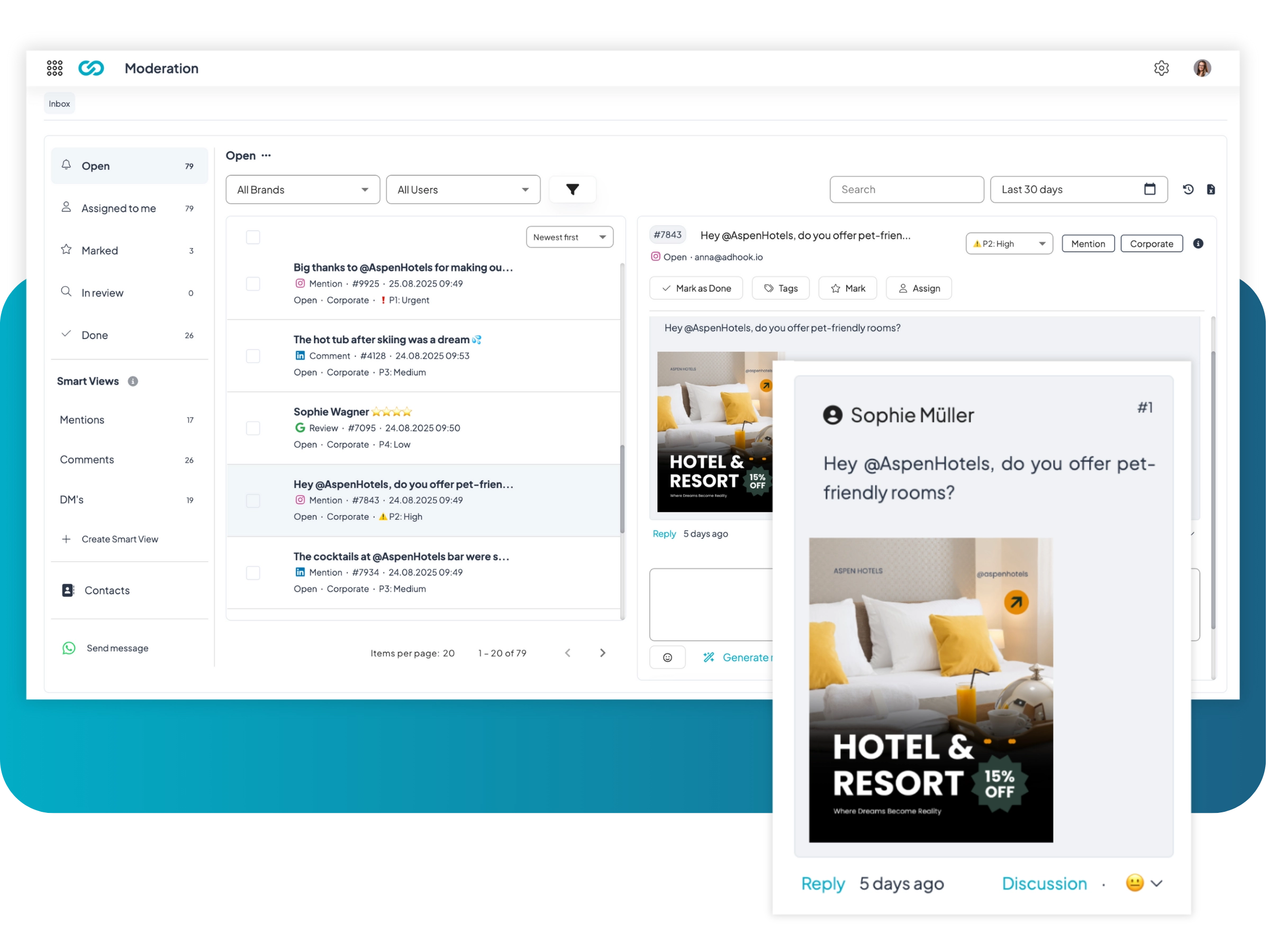
Task: Click the Corporate tag button
Action: (1153, 244)
